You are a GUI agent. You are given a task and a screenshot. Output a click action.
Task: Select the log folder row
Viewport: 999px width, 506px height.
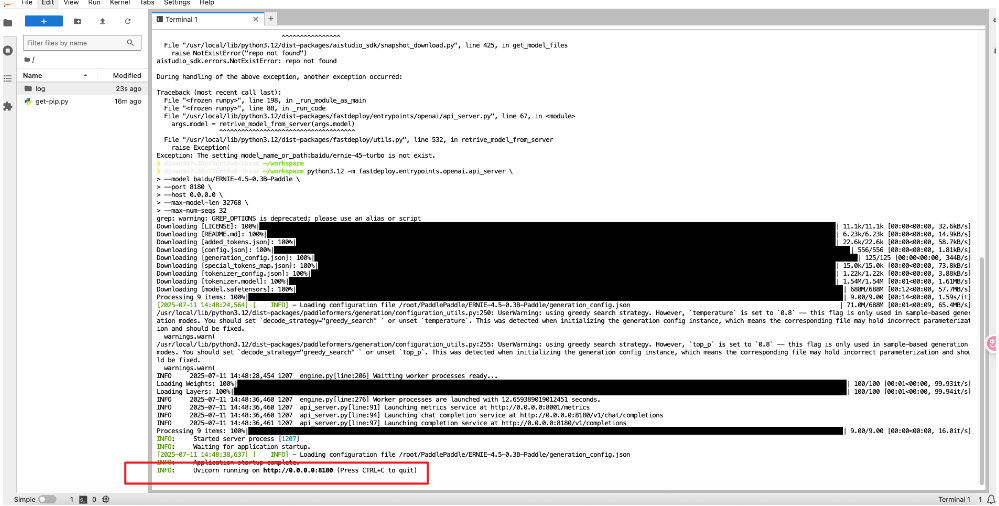click(x=82, y=89)
